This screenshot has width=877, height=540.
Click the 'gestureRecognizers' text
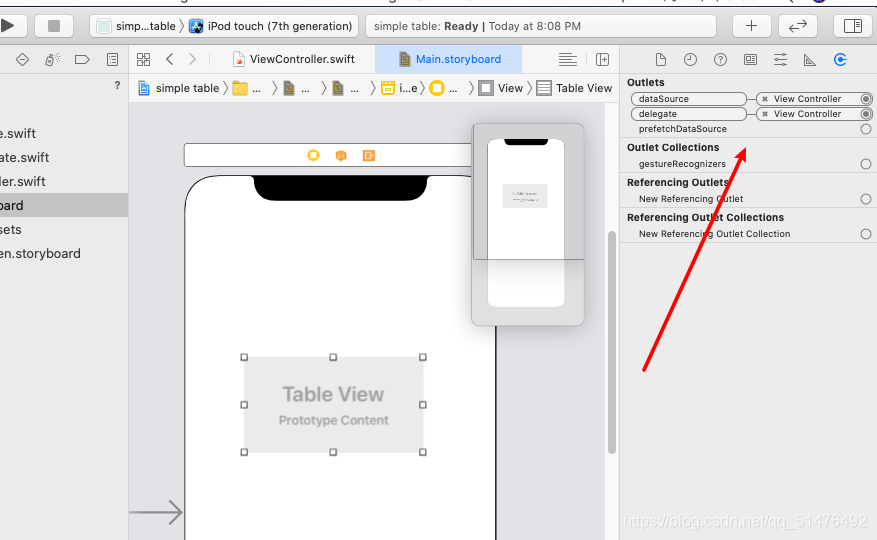682,164
